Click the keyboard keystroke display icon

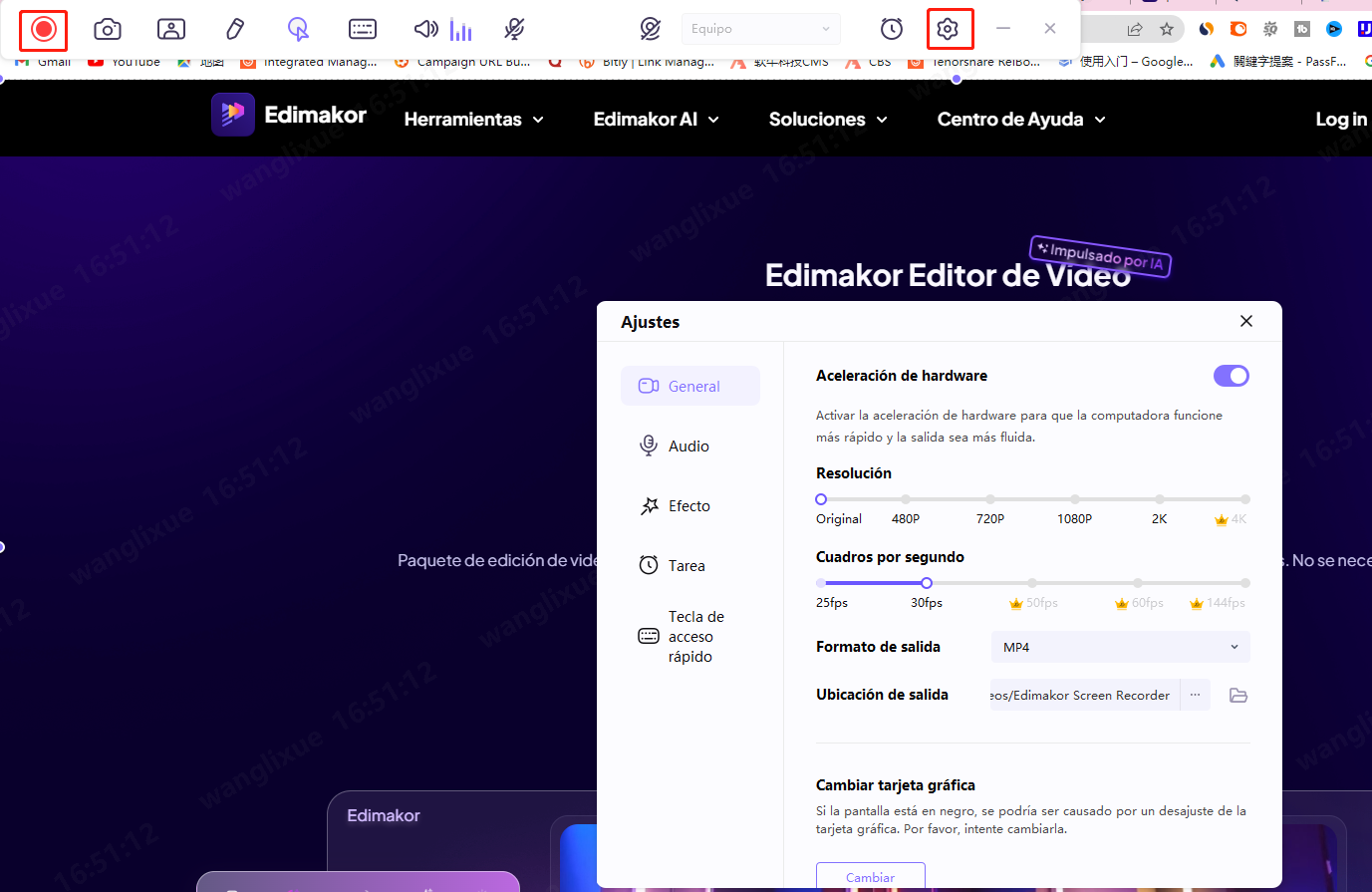coord(363,30)
